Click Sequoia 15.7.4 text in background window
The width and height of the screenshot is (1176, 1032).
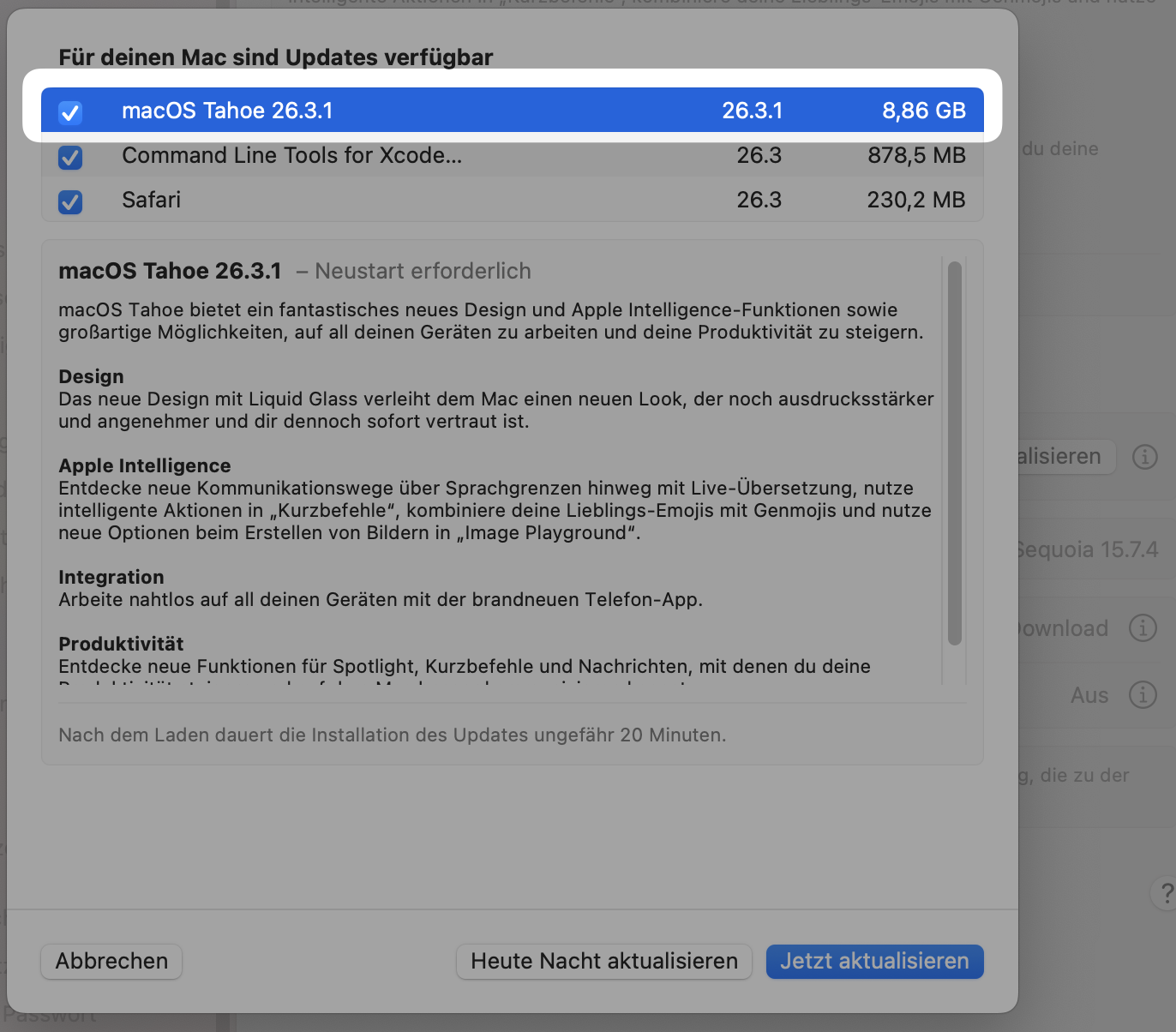[1087, 549]
